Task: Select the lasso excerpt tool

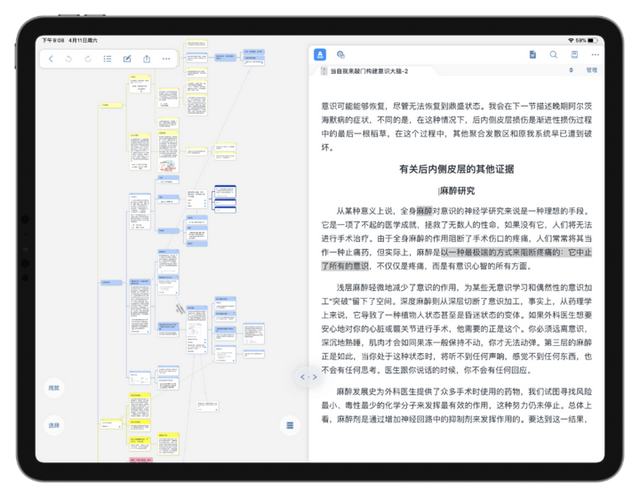Action: coord(341,54)
